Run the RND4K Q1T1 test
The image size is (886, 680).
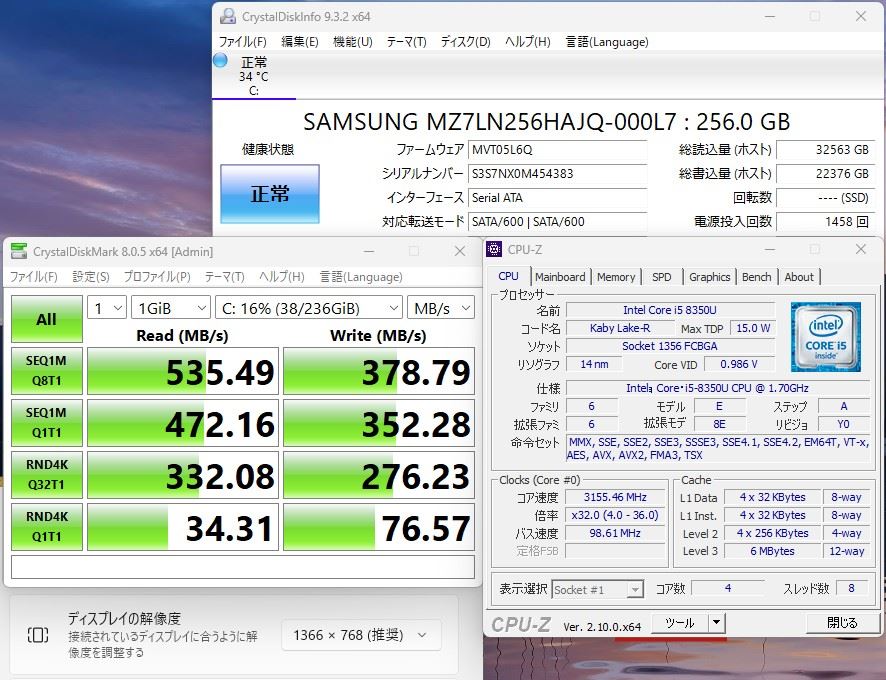click(x=47, y=527)
